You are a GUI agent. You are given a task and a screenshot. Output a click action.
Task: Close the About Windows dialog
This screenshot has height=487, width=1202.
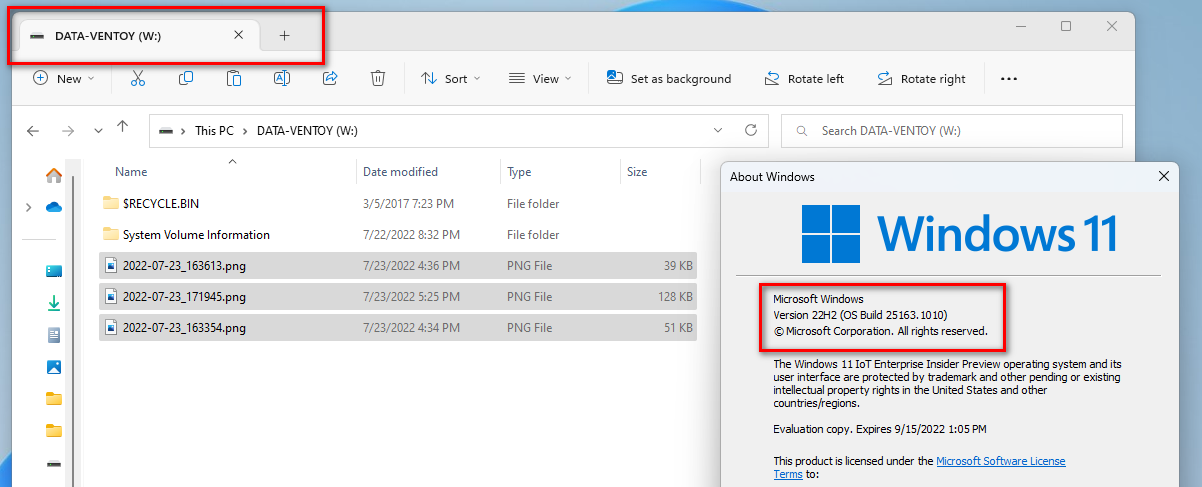(x=1163, y=176)
